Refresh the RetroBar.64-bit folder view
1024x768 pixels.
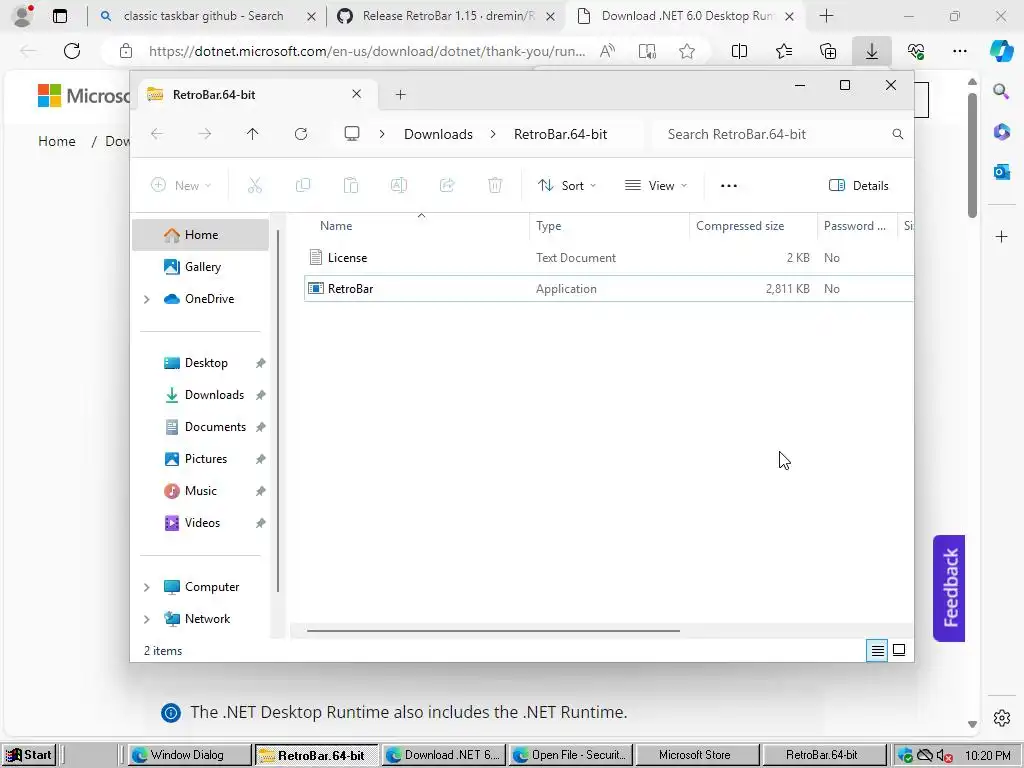pos(301,134)
